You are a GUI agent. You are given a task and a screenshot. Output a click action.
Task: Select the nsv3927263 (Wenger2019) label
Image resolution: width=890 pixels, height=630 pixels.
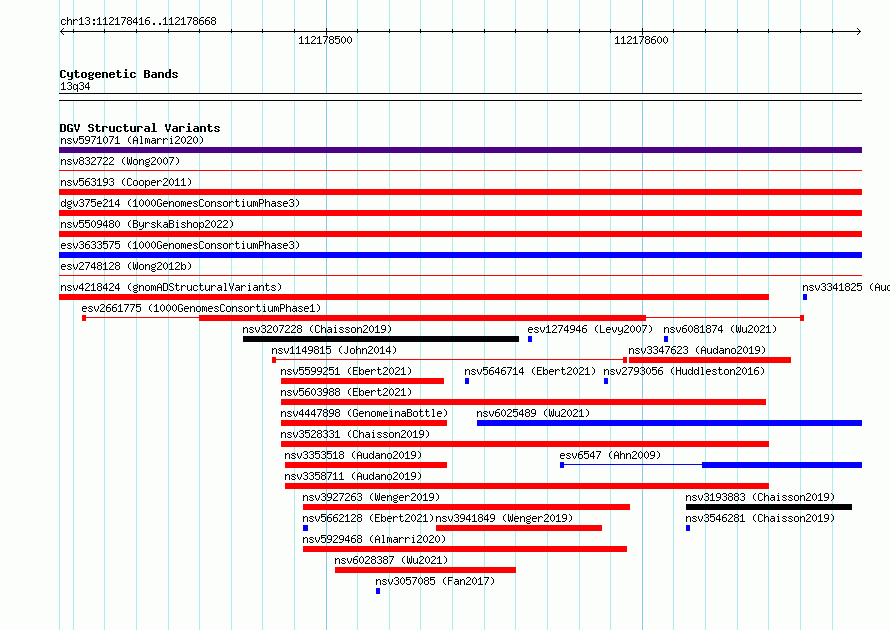pyautogui.click(x=371, y=497)
